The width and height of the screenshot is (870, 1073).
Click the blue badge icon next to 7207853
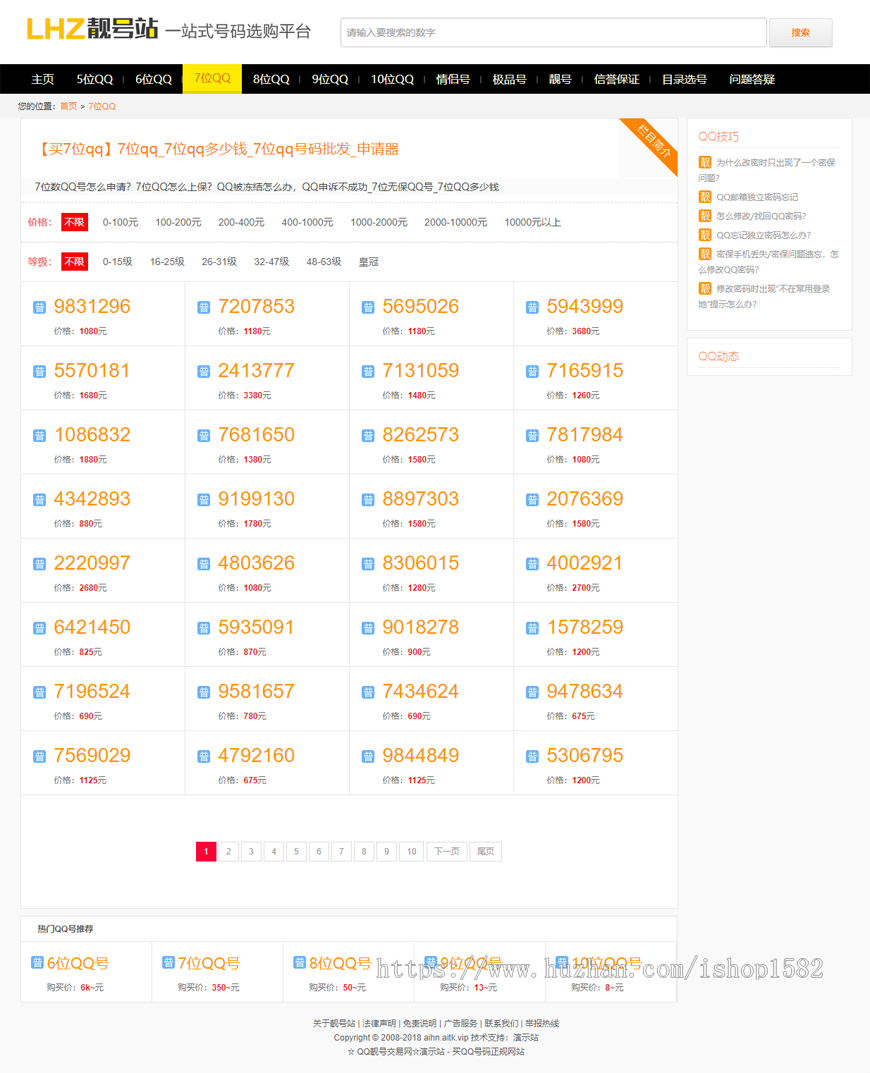coord(204,307)
